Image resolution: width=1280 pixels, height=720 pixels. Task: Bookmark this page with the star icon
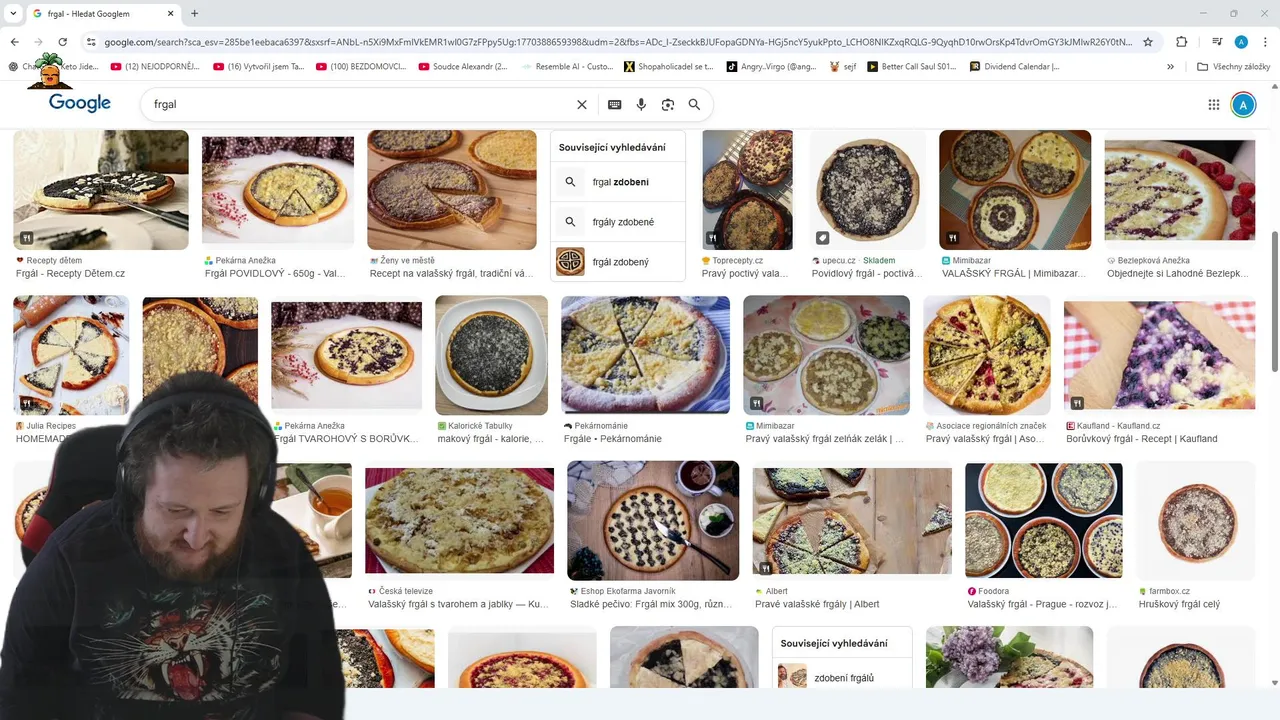(x=1148, y=42)
